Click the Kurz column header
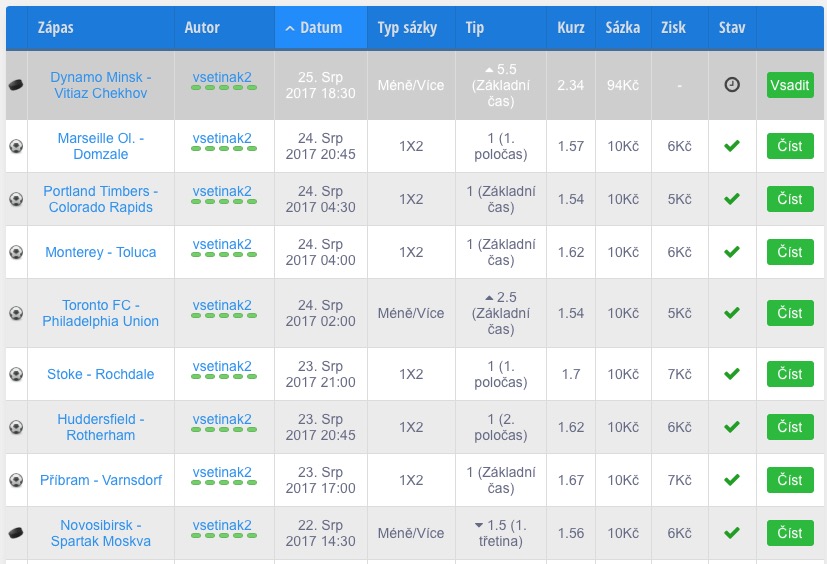 (571, 28)
